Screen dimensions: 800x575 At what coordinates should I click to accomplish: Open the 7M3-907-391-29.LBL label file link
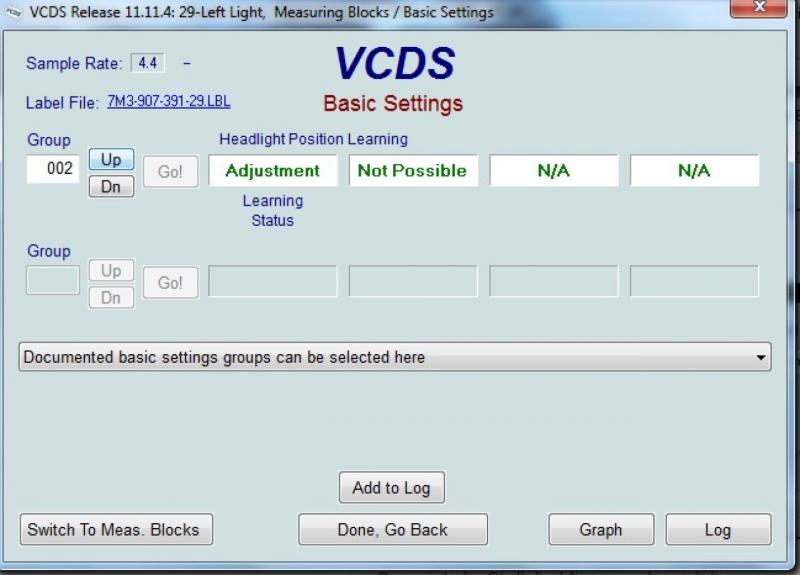[168, 101]
